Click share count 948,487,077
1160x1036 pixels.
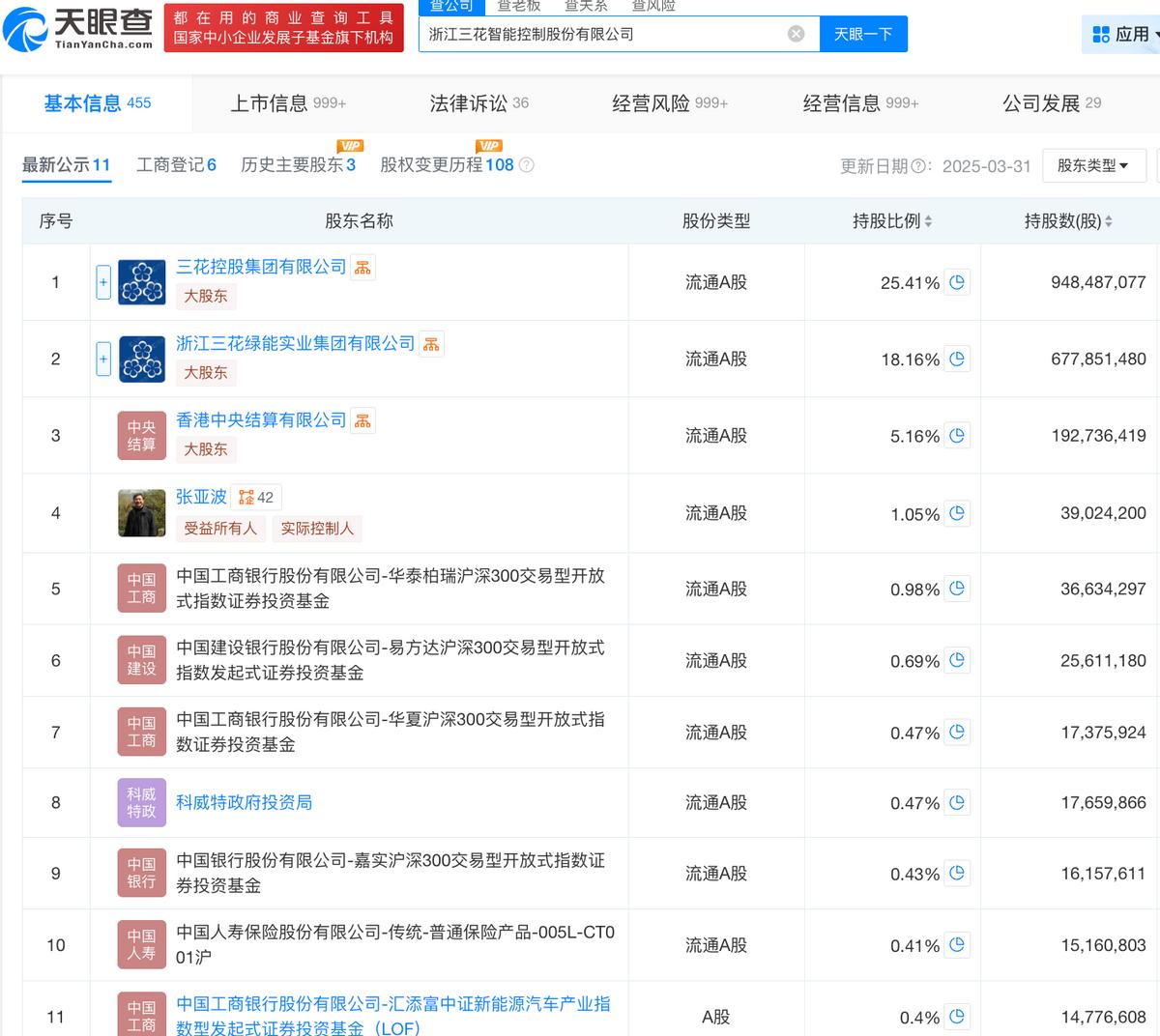tap(1098, 282)
